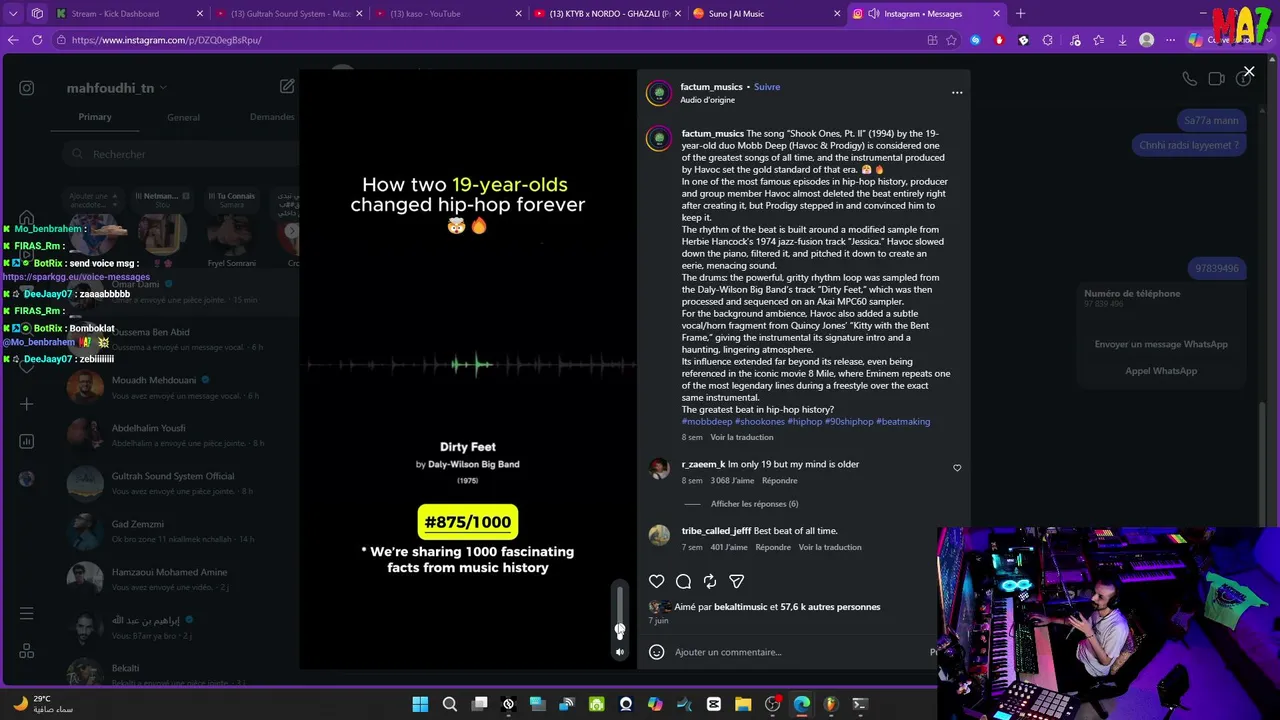Open the browser downloads icon

point(1123,40)
